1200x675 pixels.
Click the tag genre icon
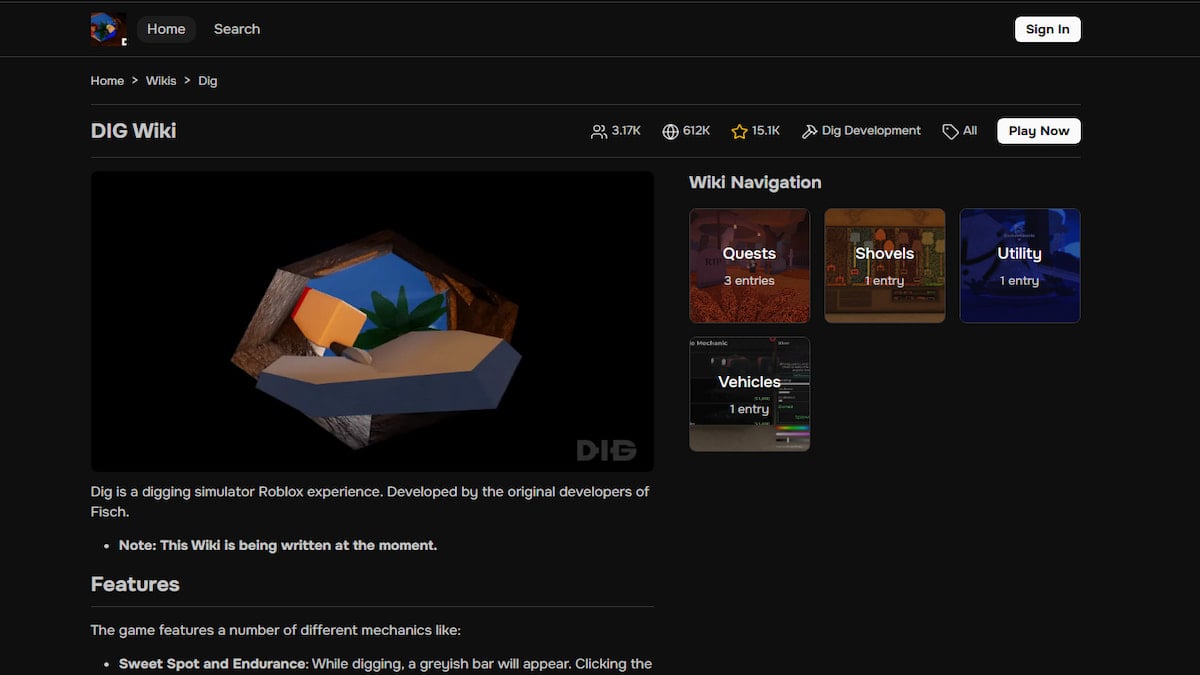point(950,132)
